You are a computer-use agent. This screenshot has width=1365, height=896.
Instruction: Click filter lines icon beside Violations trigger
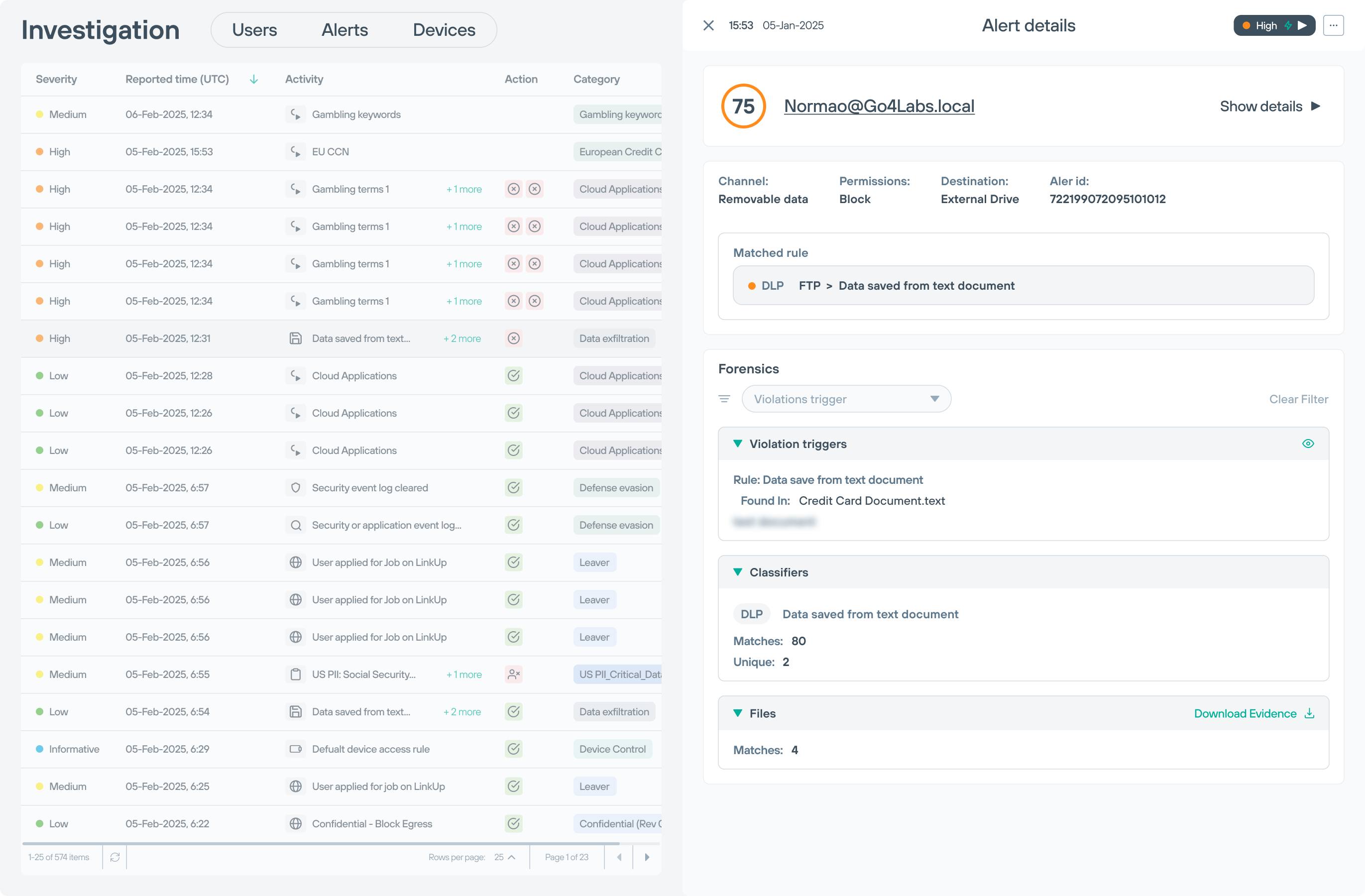pyautogui.click(x=724, y=399)
